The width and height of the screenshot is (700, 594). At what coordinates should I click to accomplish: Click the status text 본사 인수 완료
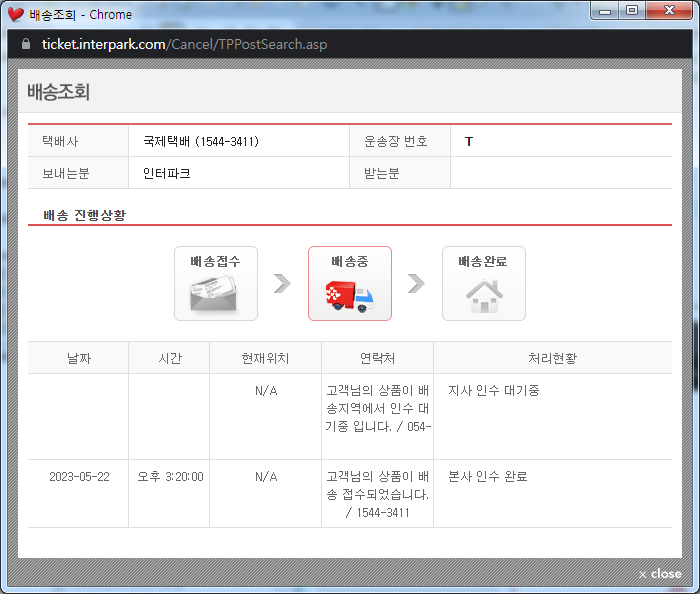point(488,477)
